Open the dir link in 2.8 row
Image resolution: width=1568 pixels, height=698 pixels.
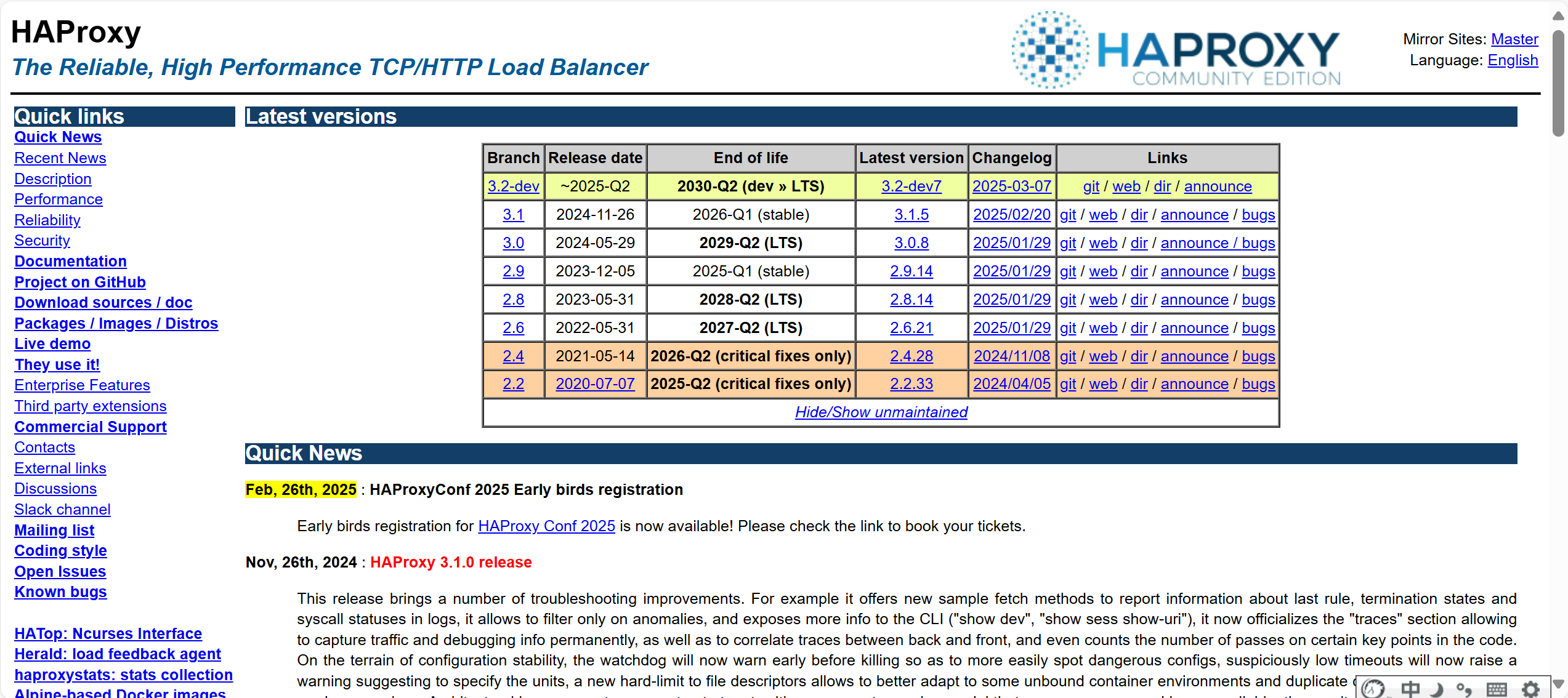tap(1139, 300)
